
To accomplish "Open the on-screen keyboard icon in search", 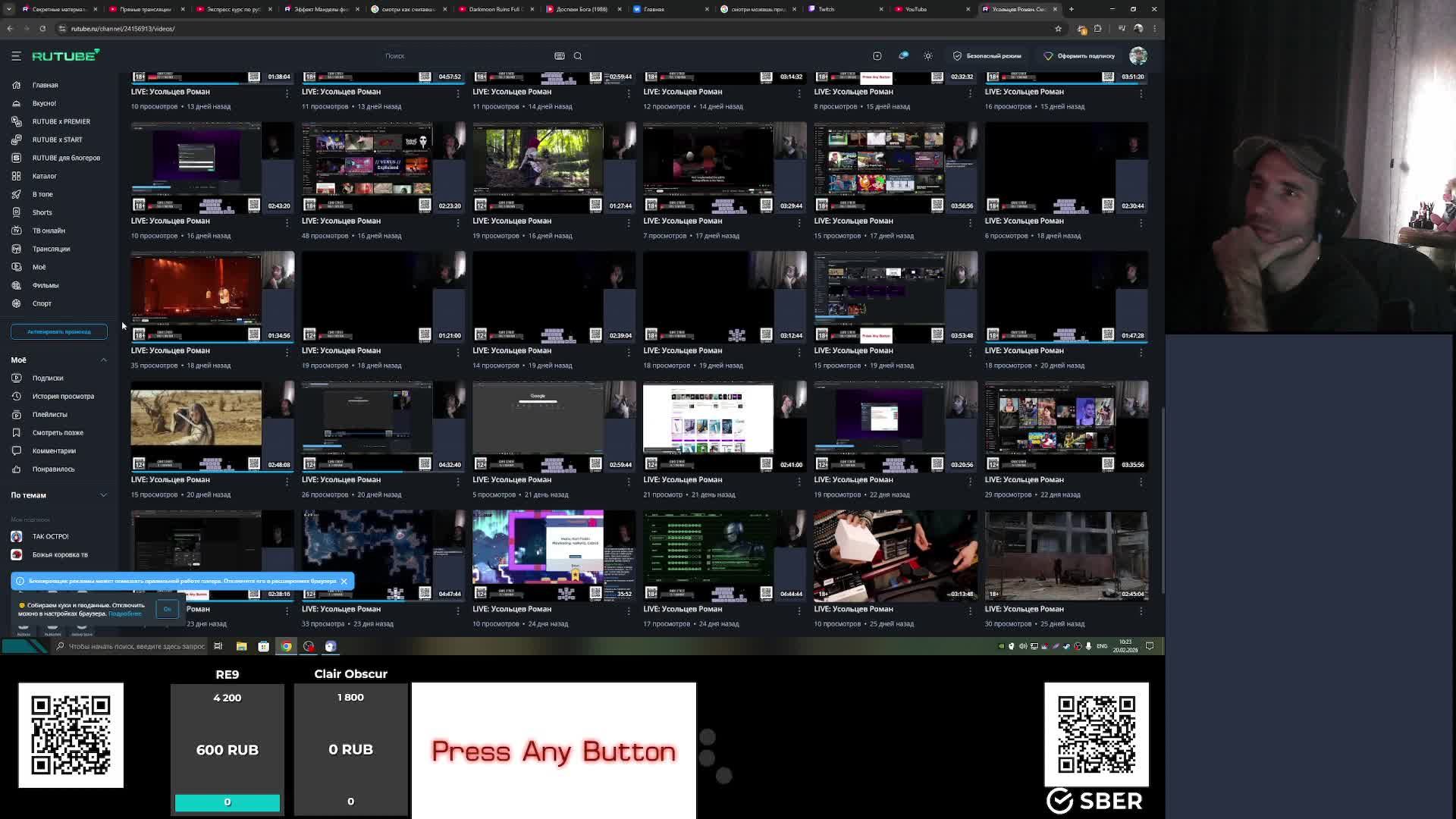I will click(560, 56).
